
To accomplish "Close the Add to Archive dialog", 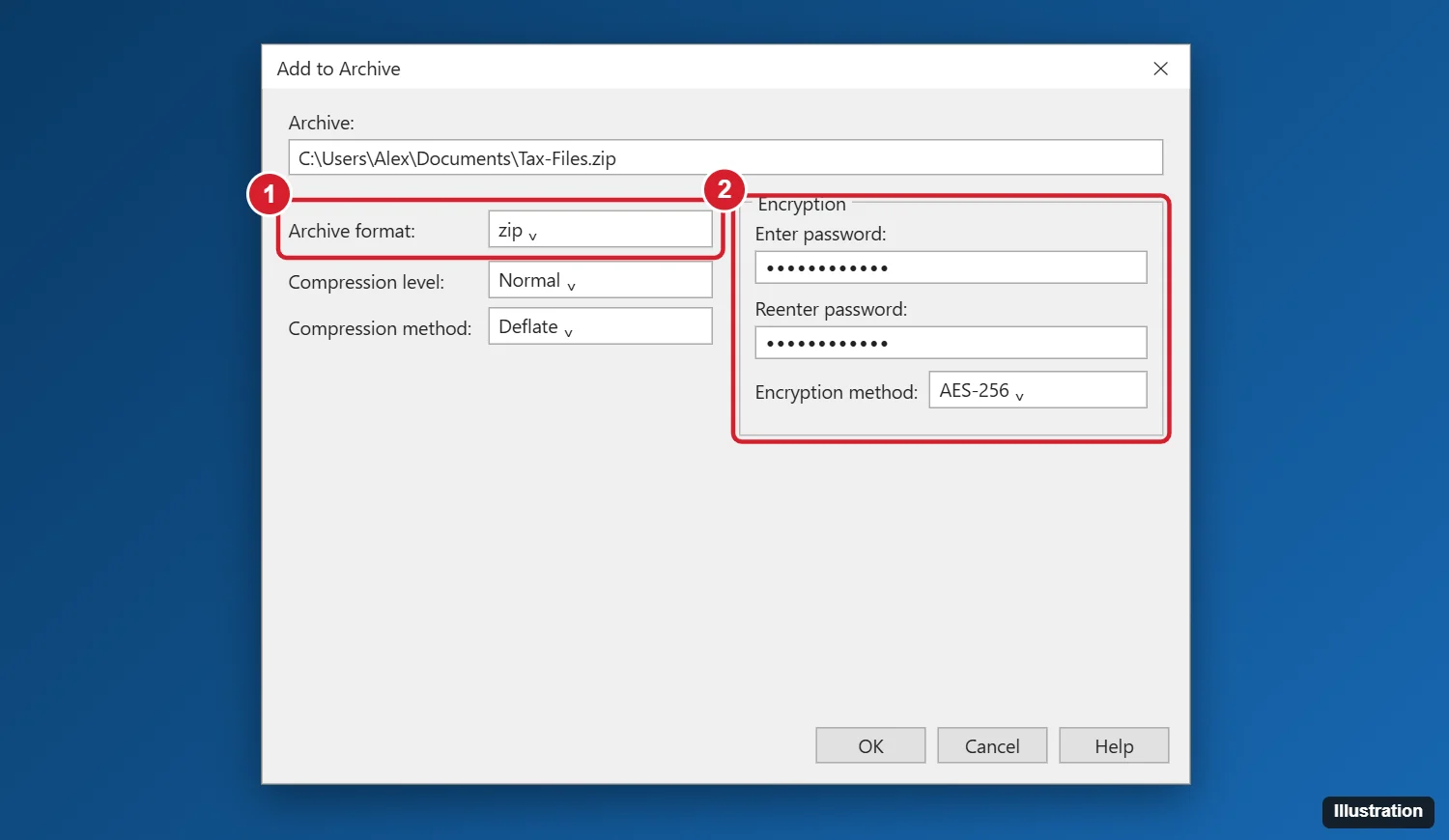I will click(1161, 69).
